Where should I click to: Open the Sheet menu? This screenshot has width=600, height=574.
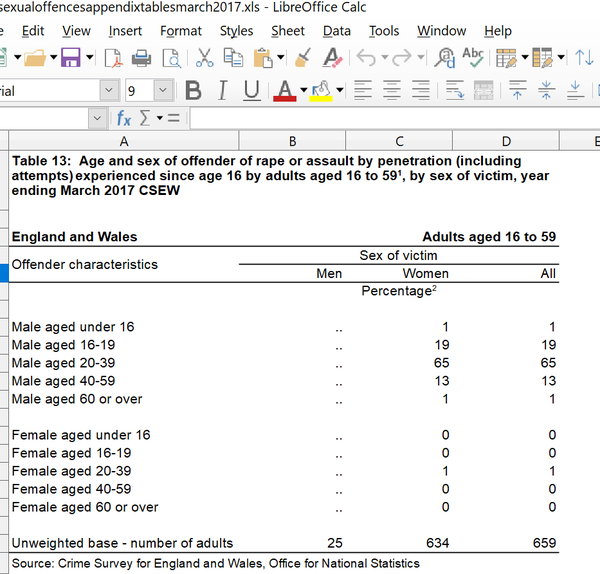[288, 31]
